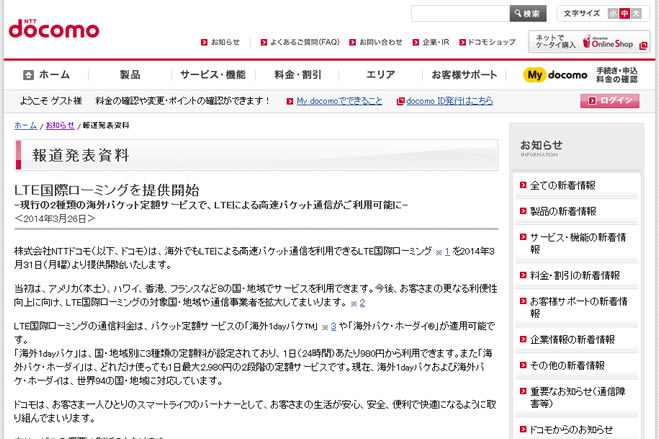This screenshot has height=439, width=659.
Task: Set font size to large 大
Action: coord(636,13)
